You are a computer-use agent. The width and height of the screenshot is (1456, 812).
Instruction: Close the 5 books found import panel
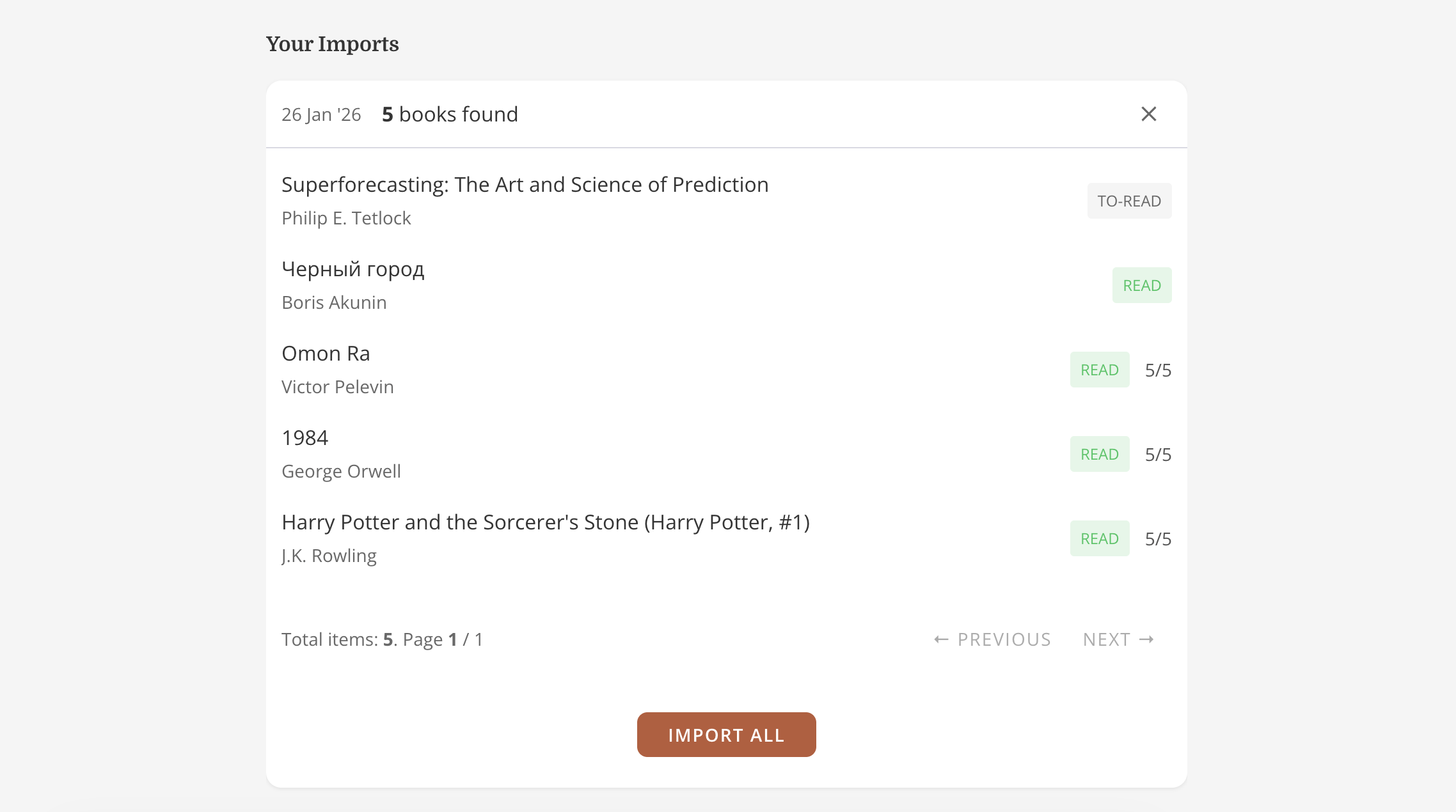coord(1149,114)
